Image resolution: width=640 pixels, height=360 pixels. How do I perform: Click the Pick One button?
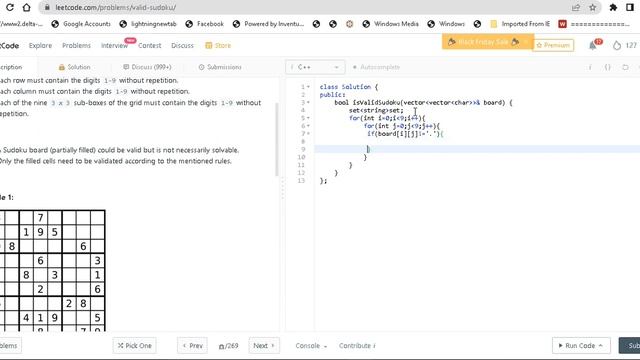click(x=135, y=346)
